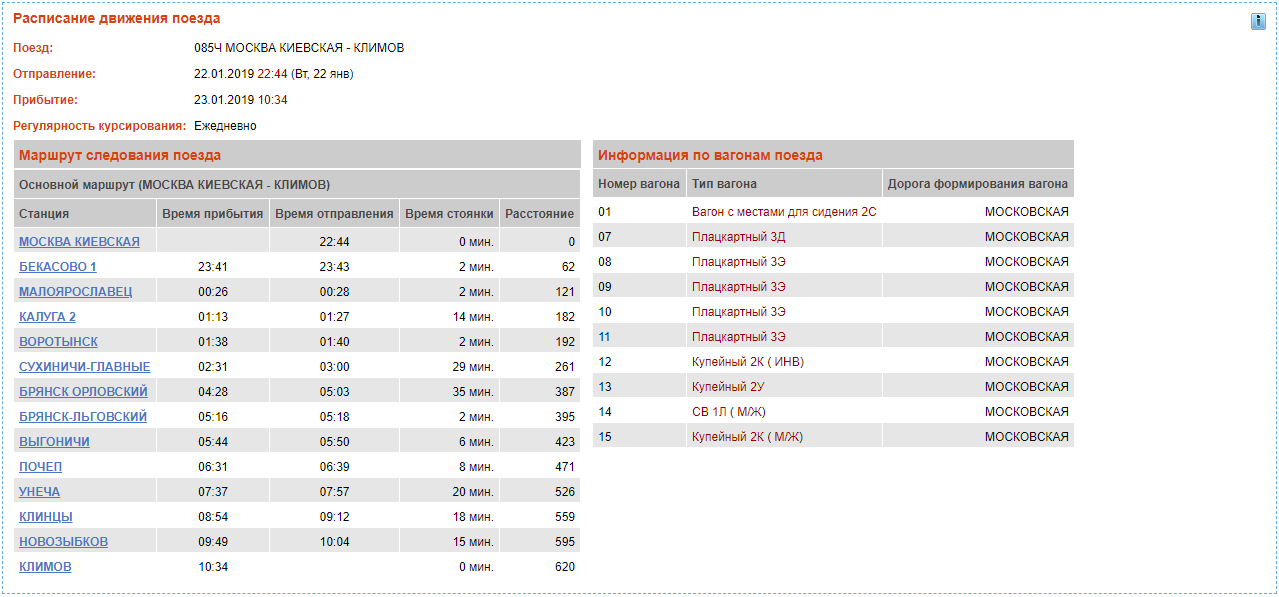
Task: Open the КЛИМОВ station link
Action: click(45, 567)
